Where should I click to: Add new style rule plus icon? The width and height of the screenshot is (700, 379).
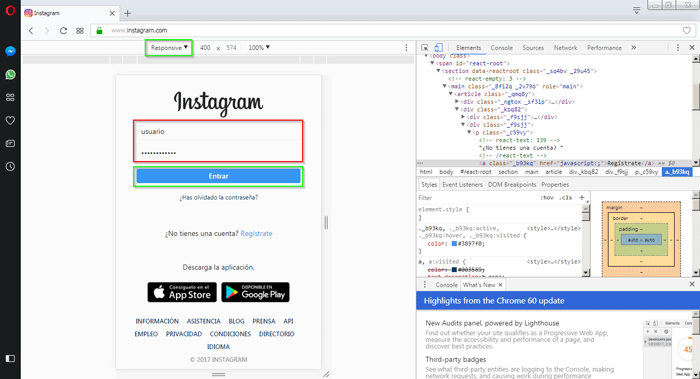click(582, 197)
